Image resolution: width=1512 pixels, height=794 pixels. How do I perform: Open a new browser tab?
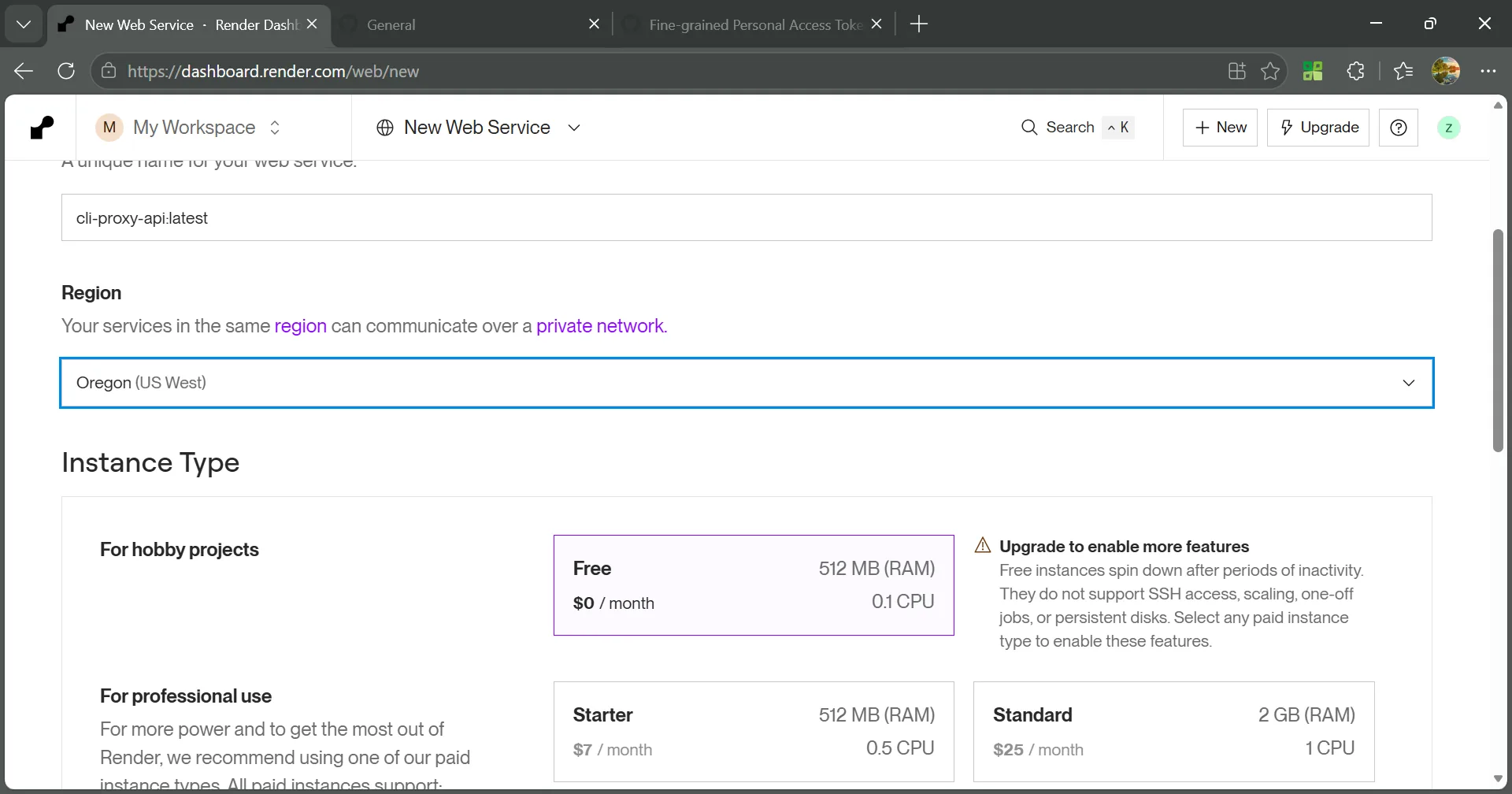pos(919,24)
